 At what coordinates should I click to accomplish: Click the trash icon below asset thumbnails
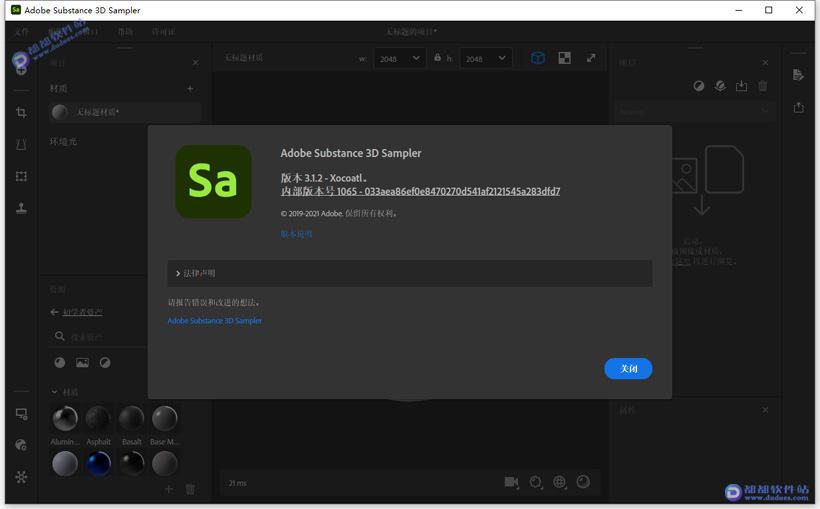point(190,489)
